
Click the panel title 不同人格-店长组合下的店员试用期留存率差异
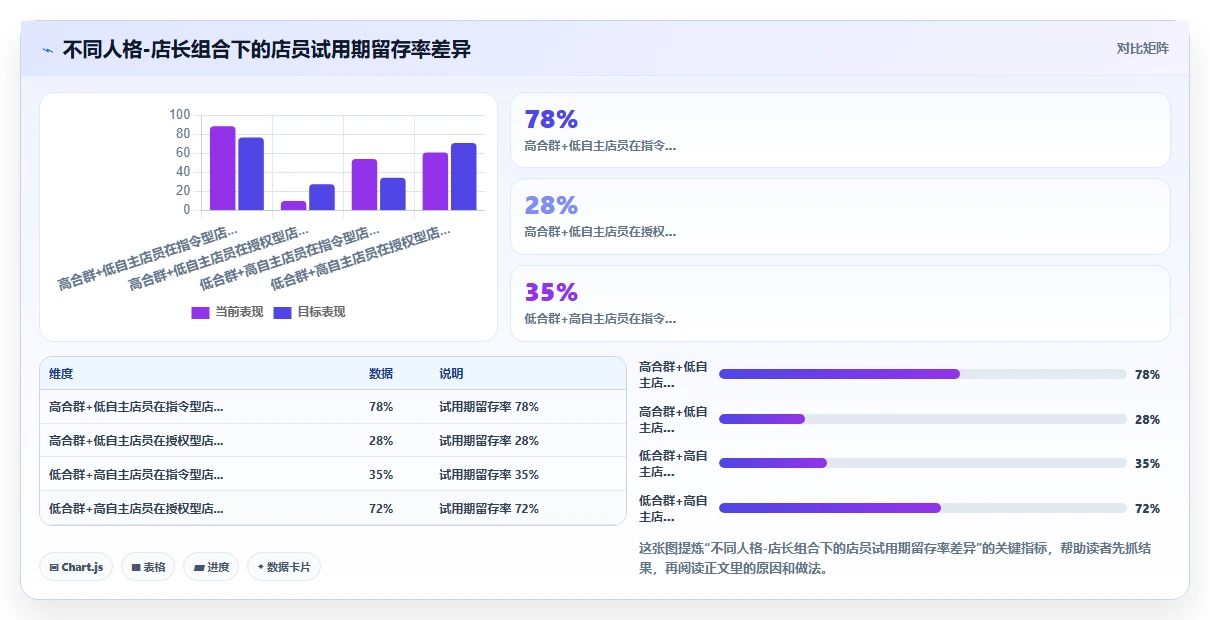point(266,49)
